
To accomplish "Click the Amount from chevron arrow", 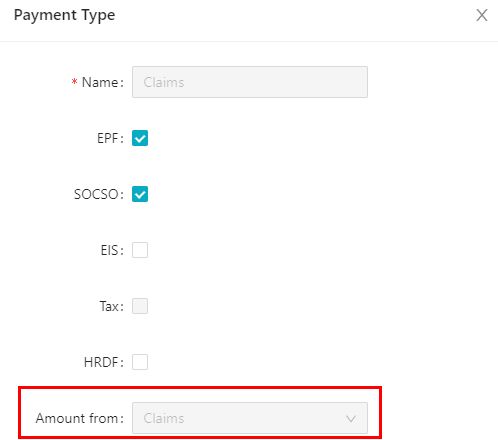I will coord(351,418).
